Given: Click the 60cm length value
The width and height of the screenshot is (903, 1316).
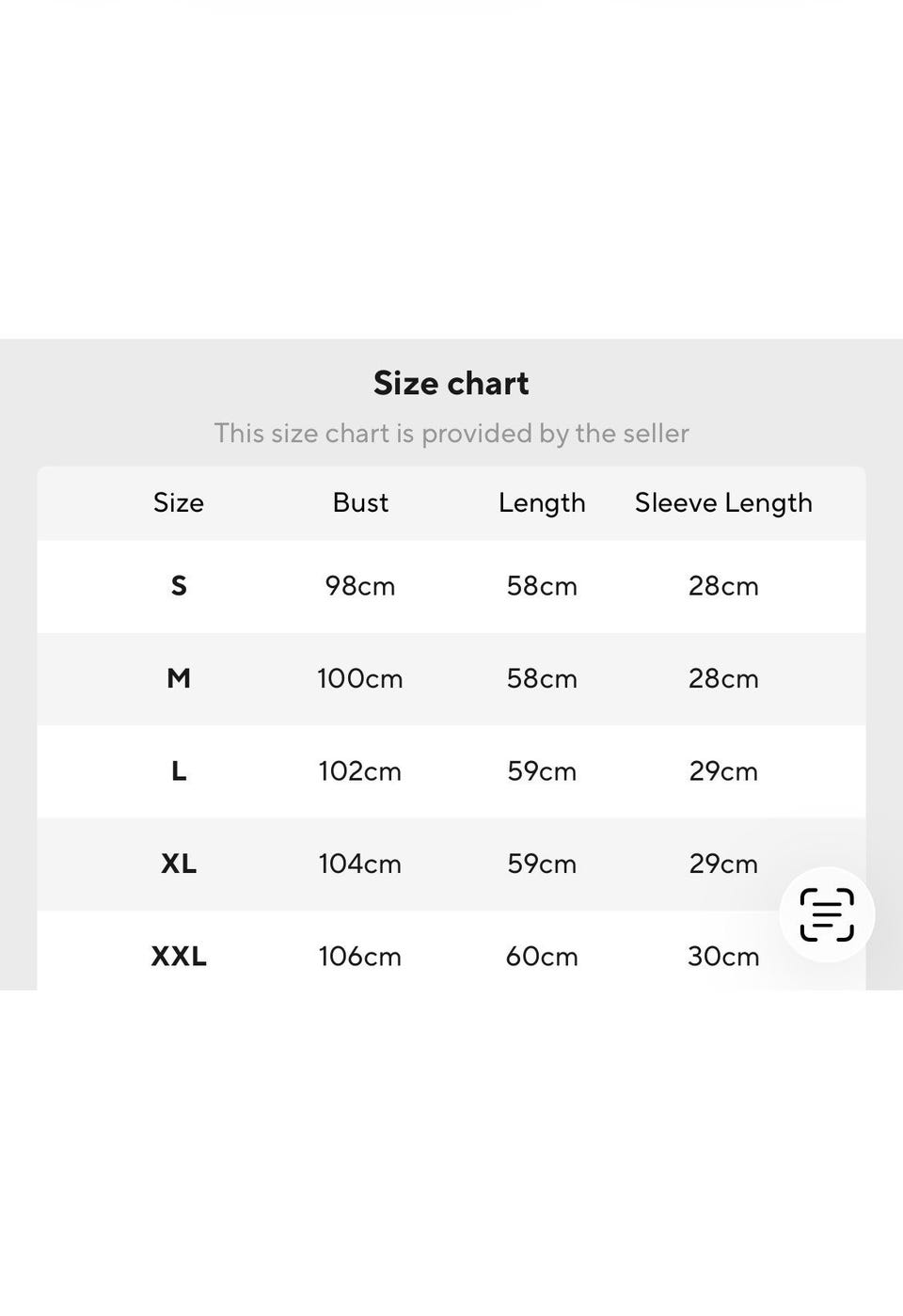Looking at the screenshot, I should [542, 956].
